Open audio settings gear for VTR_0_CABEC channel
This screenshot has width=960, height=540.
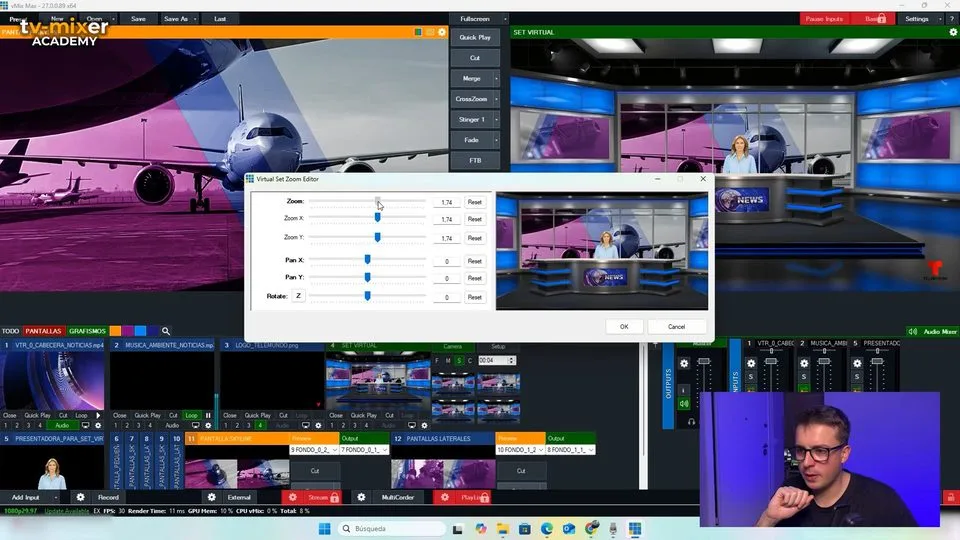tap(751, 364)
